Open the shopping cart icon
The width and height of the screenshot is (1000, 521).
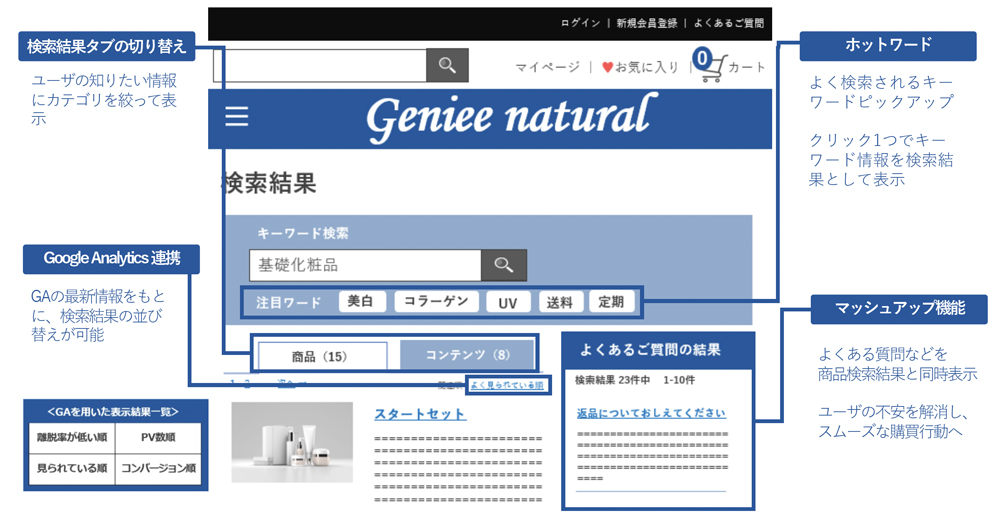713,68
